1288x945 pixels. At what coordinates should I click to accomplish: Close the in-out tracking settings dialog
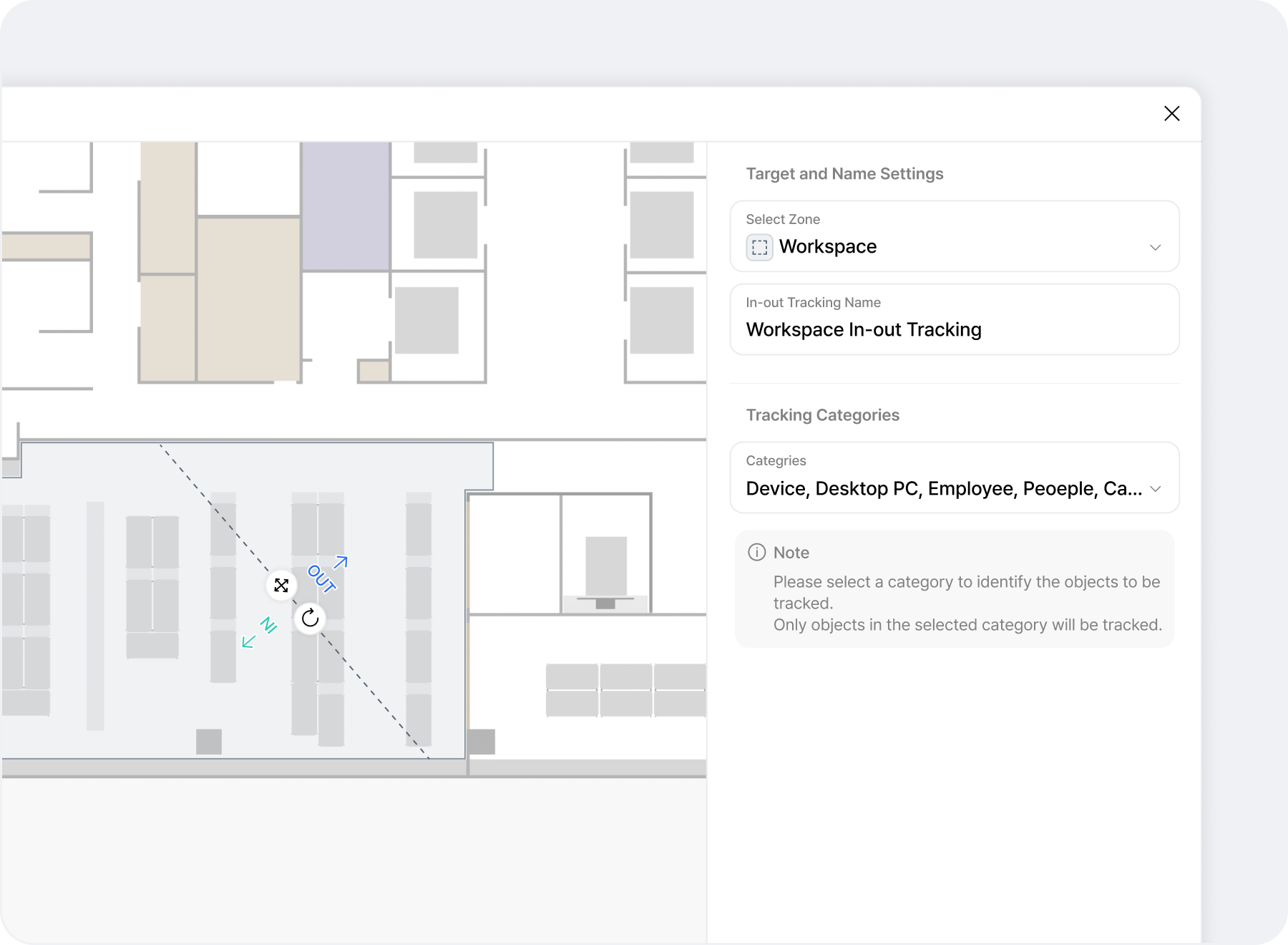(x=1171, y=114)
